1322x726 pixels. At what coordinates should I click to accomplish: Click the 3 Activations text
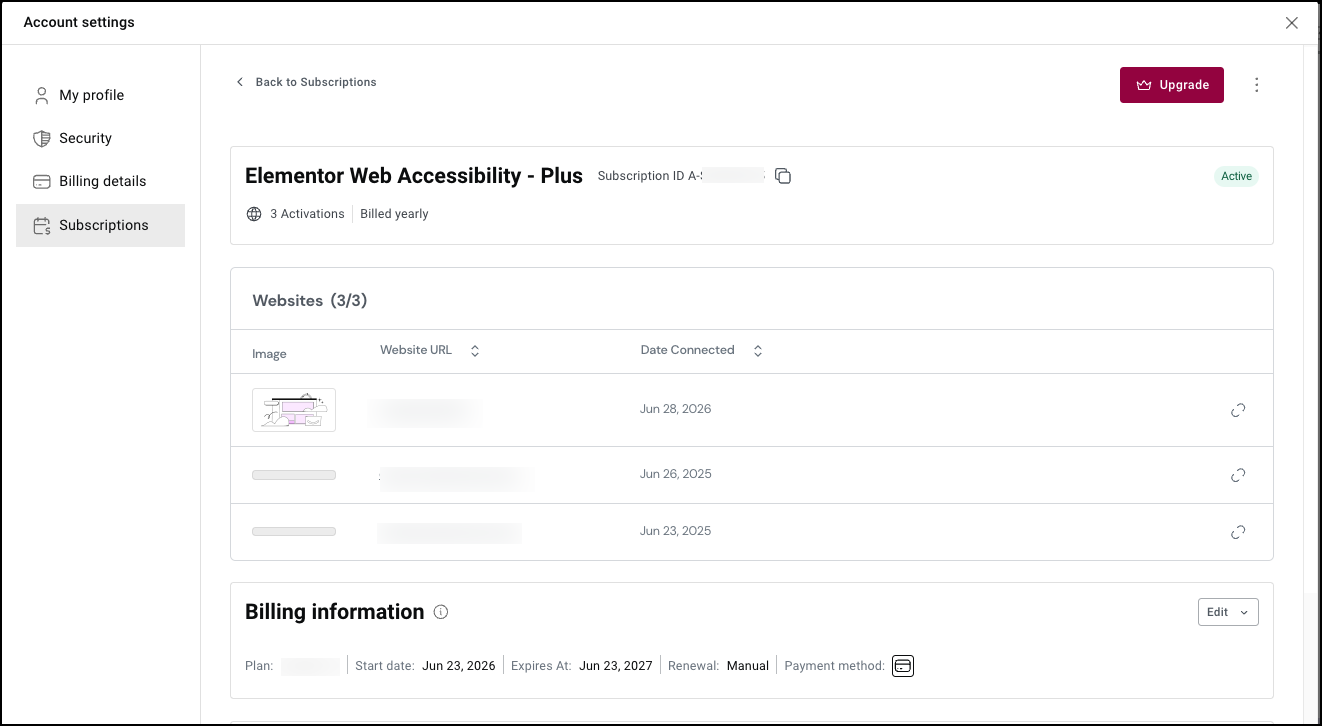click(x=307, y=214)
